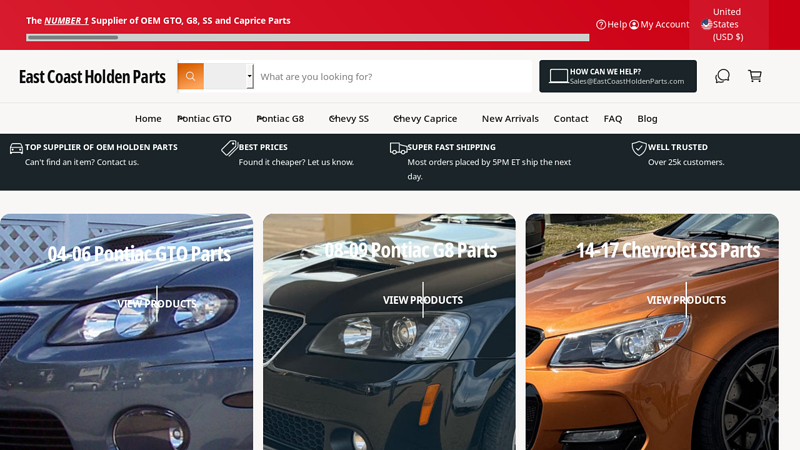This screenshot has width=800, height=450.
Task: Click the Well Trusted shield icon
Action: point(639,148)
